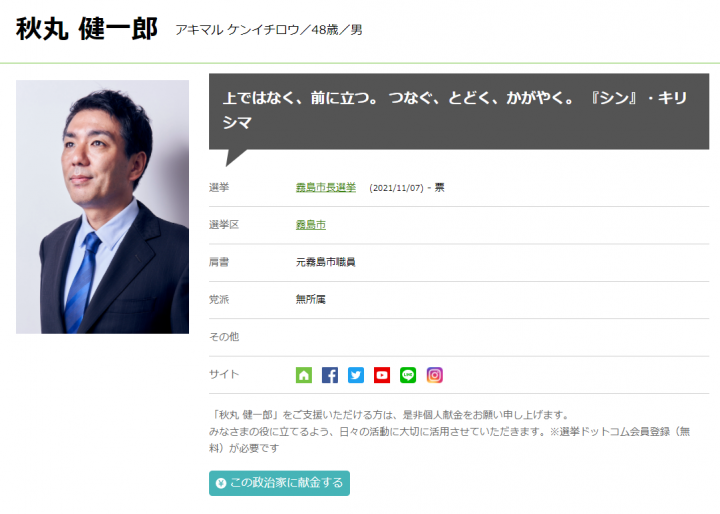
Task: Open the candidate's homepage via green house icon
Action: tap(304, 375)
